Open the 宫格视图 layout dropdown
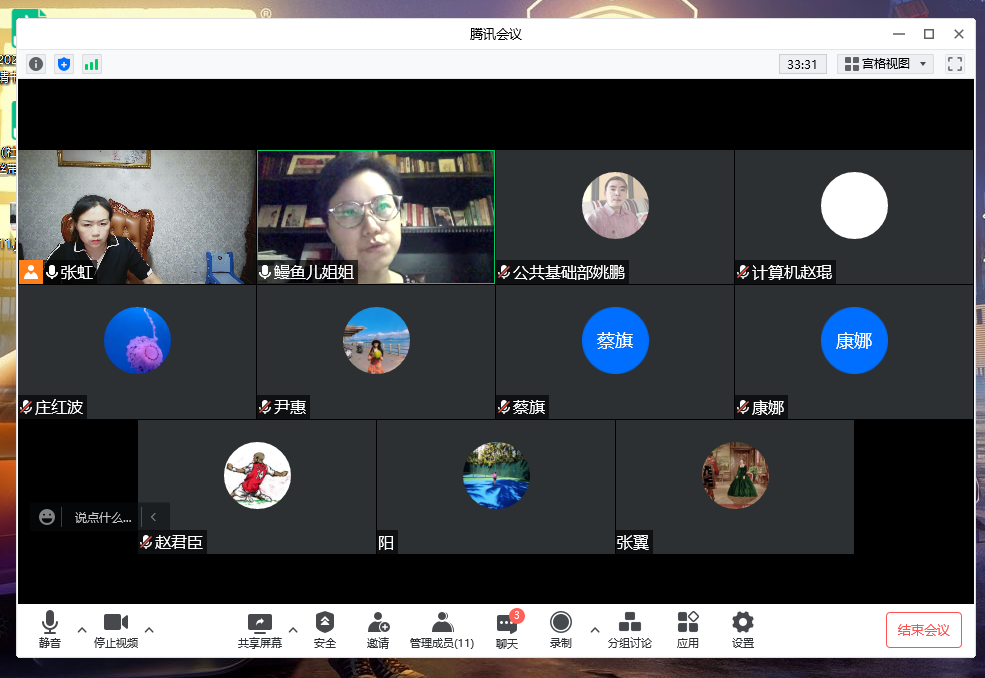This screenshot has height=678, width=985. pos(885,64)
